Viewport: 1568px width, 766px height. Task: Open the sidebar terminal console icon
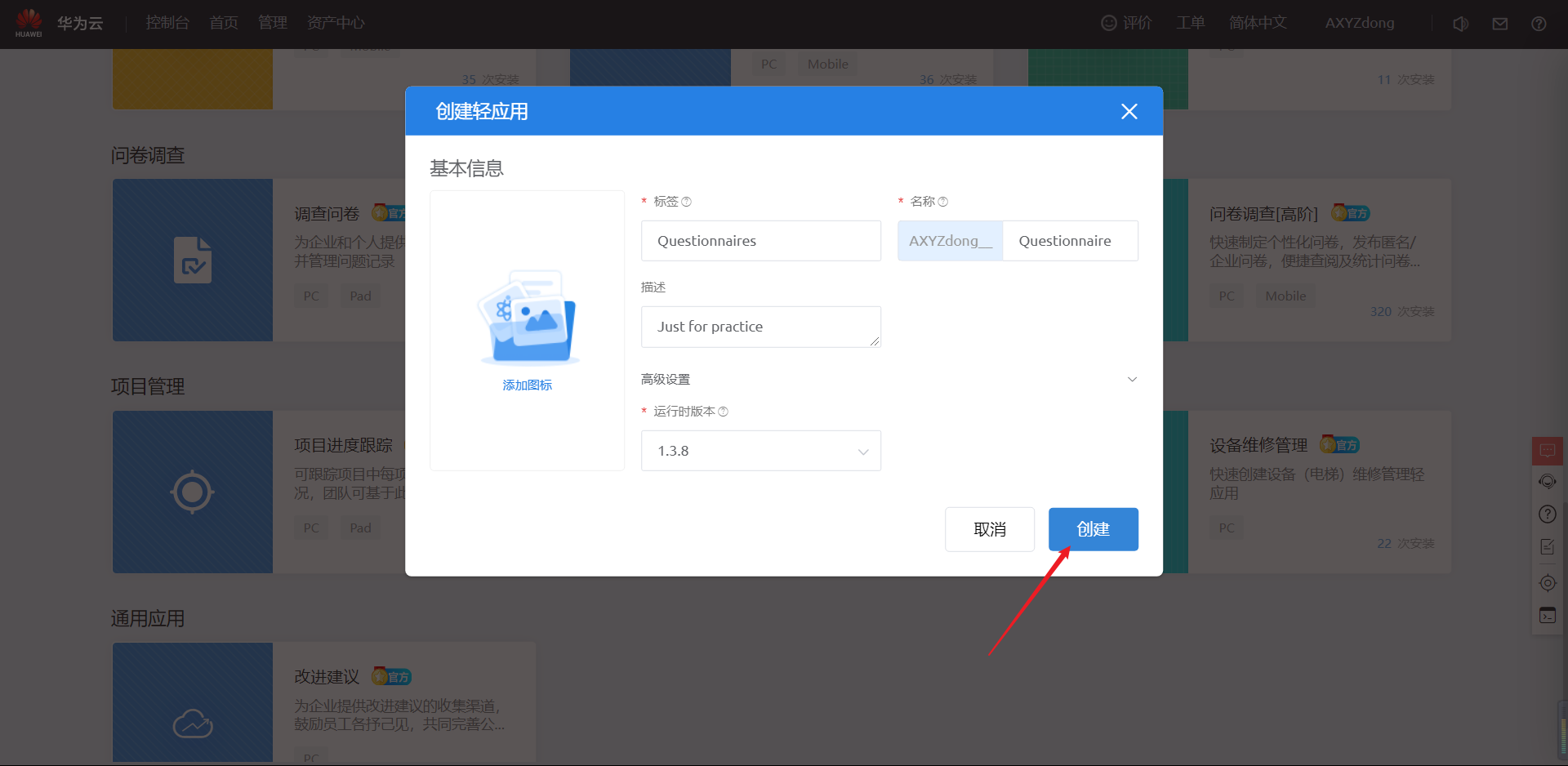click(1548, 615)
